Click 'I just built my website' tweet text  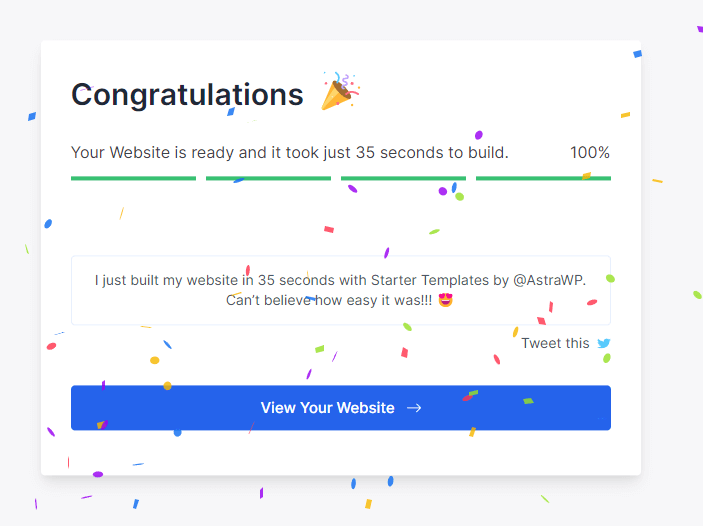tap(167, 281)
